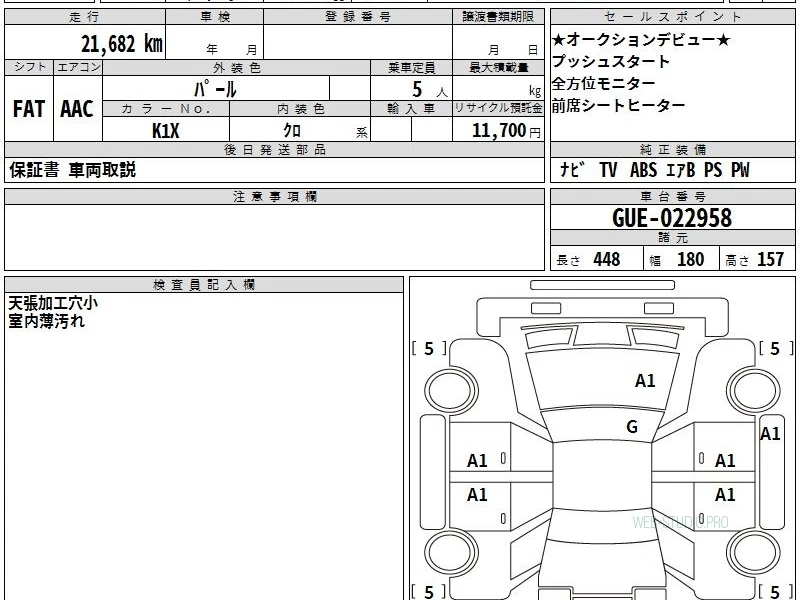
Task: Click the カラーNo. header
Action: [x=166, y=109]
